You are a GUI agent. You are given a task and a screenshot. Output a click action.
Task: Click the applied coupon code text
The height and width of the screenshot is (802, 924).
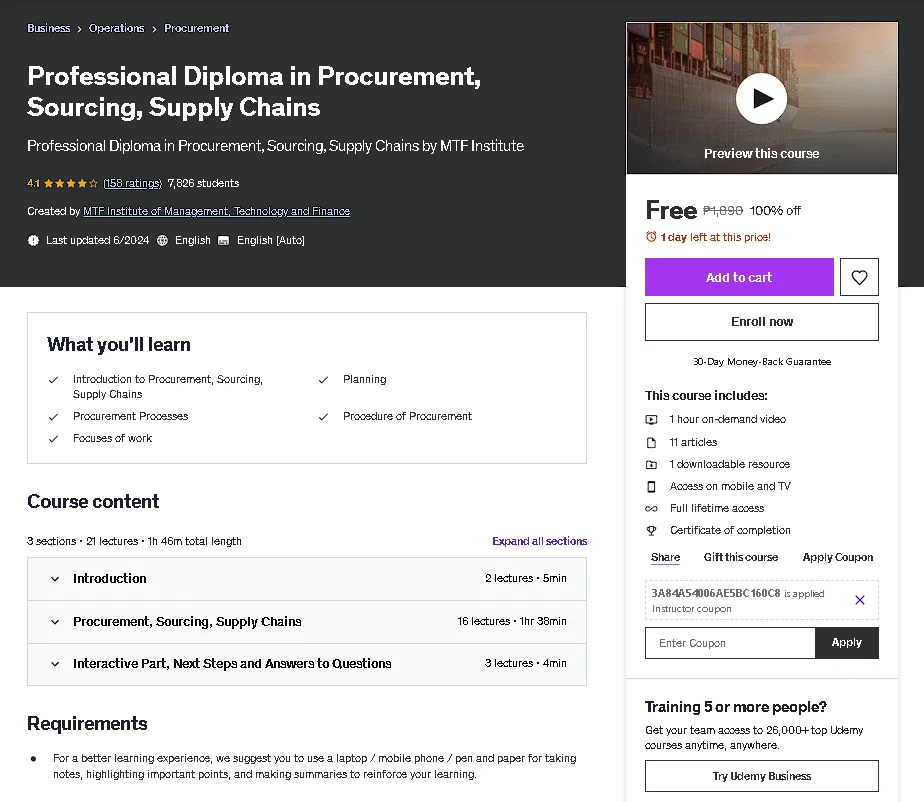pyautogui.click(x=715, y=593)
